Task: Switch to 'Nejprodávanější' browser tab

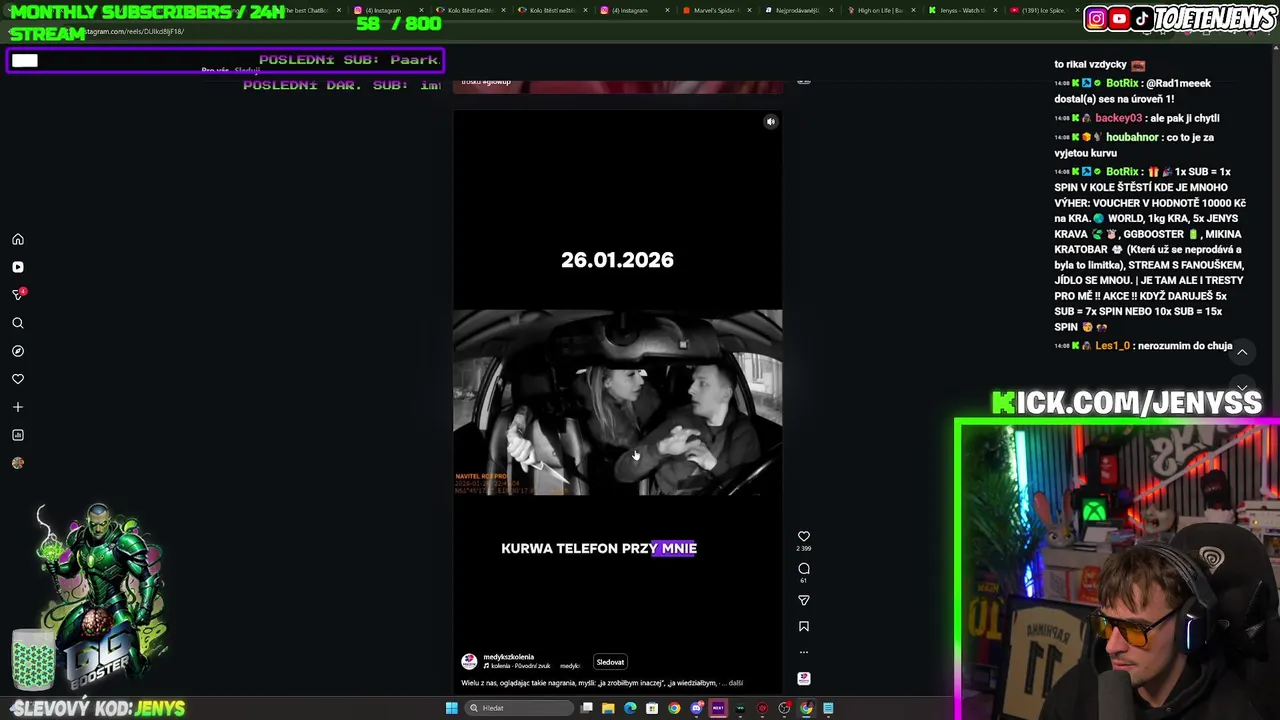Action: (800, 10)
